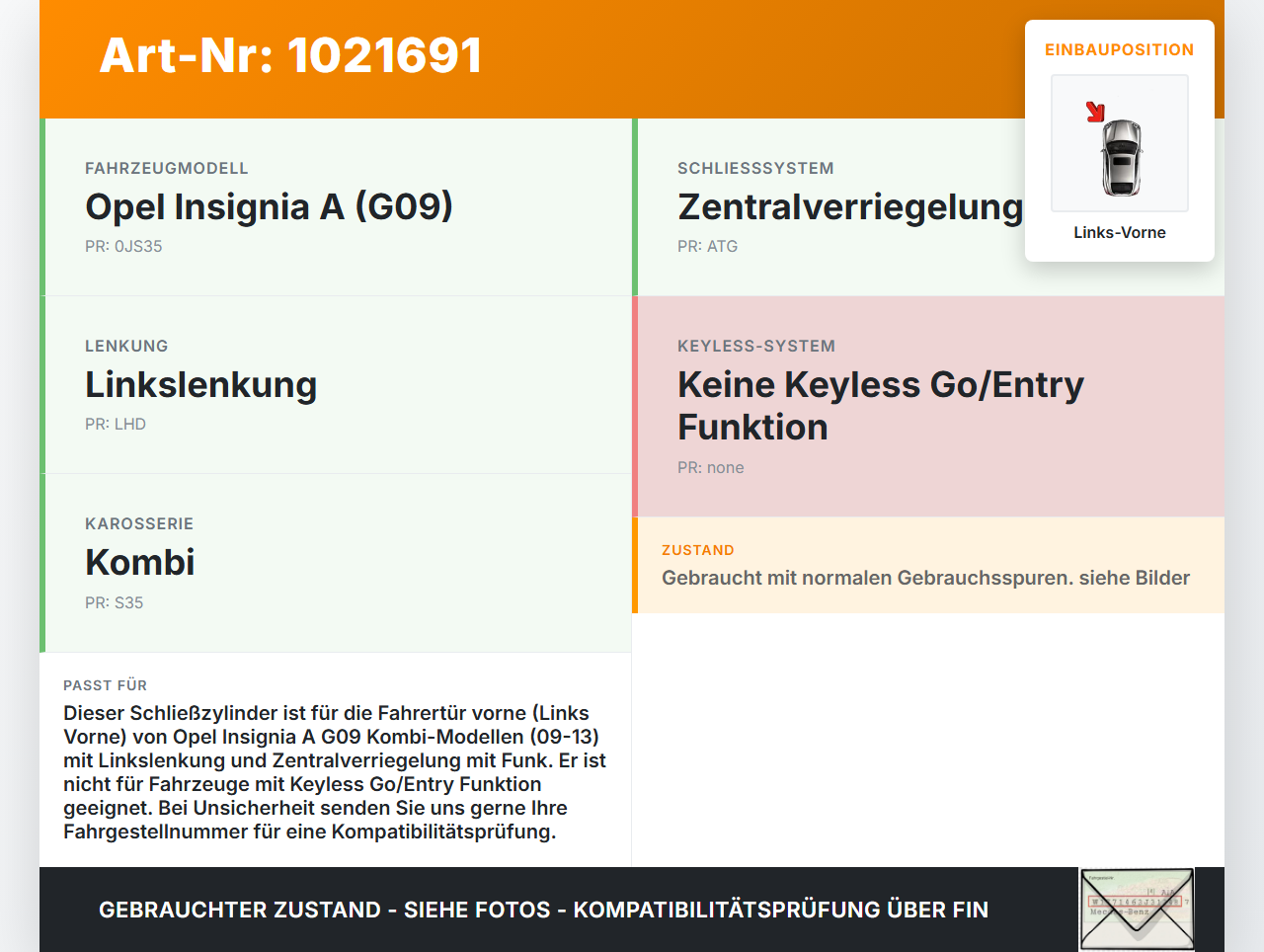The image size is (1264, 952).
Task: Click the PR: LHD code
Action: click(116, 424)
